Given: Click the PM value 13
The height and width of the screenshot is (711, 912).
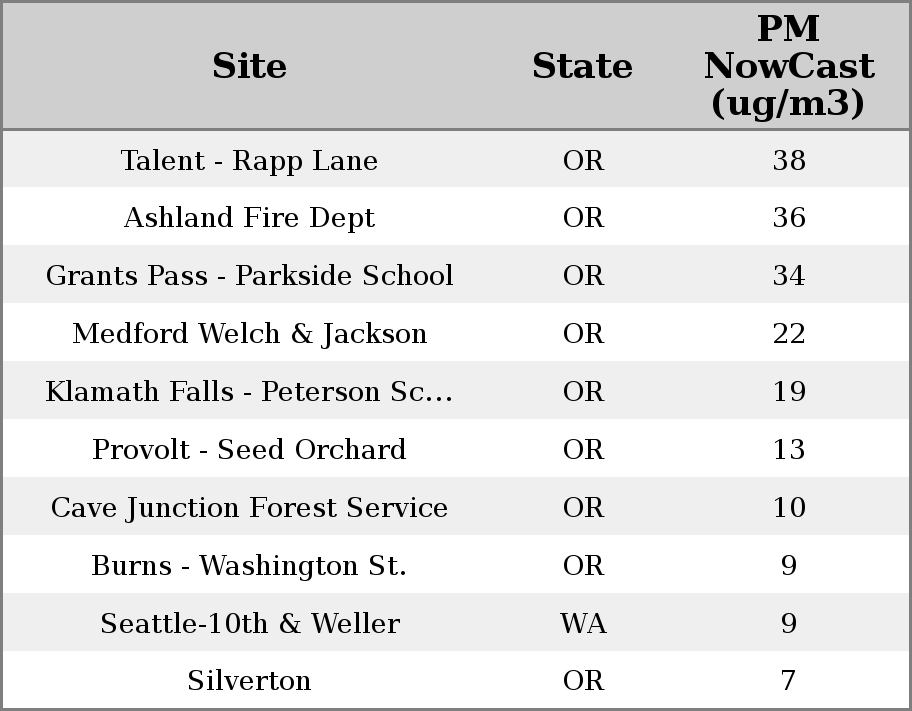Looking at the screenshot, I should (789, 450).
